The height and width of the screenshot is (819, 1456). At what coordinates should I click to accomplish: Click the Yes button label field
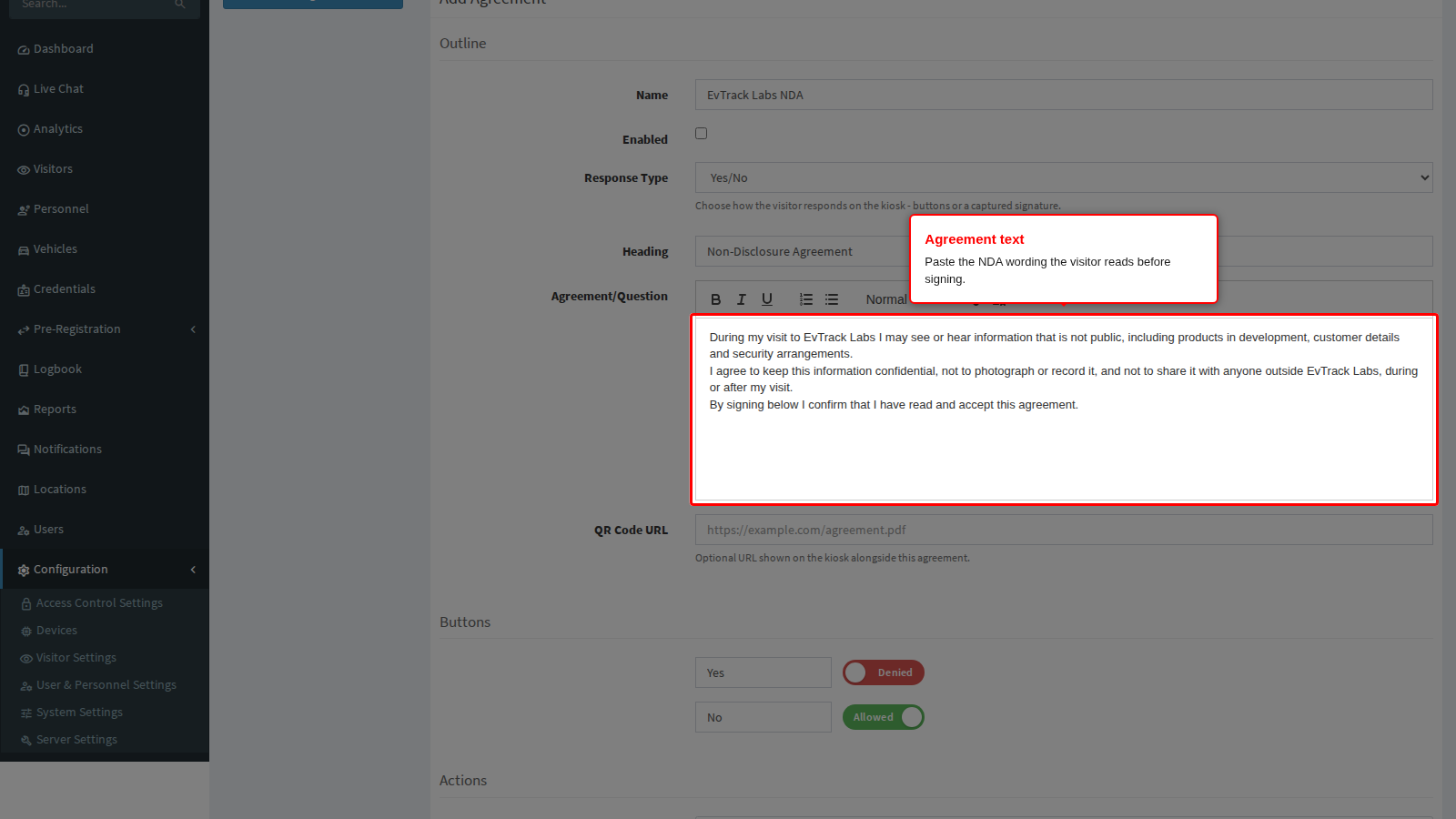(x=763, y=672)
